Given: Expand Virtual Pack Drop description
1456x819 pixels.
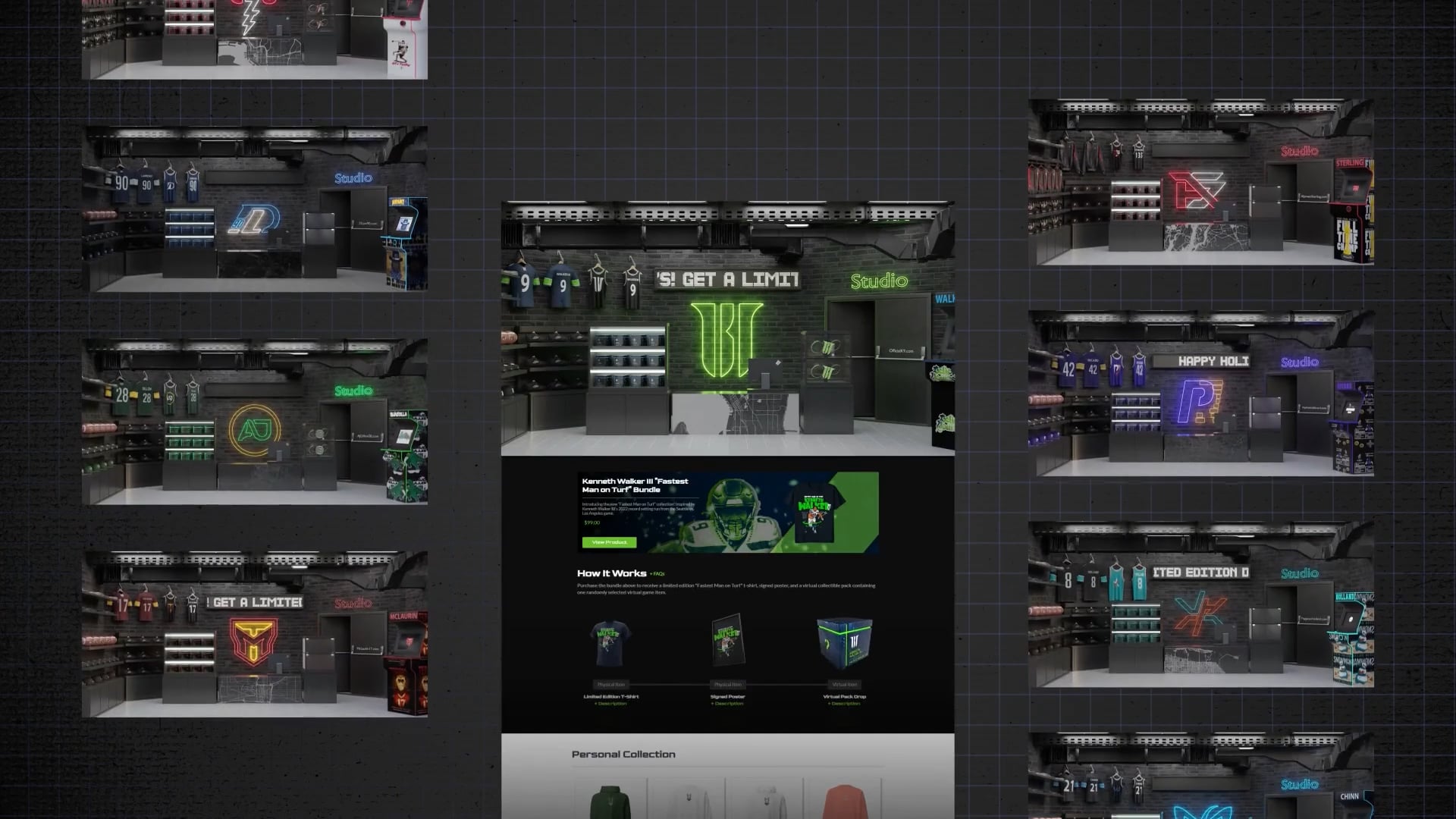Looking at the screenshot, I should (x=844, y=704).
